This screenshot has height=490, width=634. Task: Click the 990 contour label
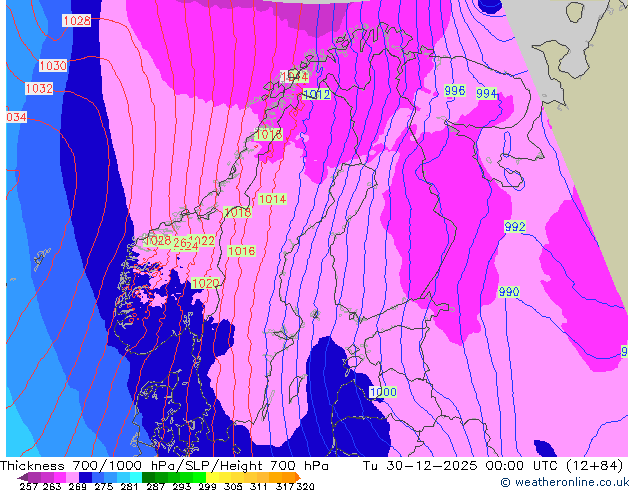coord(509,291)
